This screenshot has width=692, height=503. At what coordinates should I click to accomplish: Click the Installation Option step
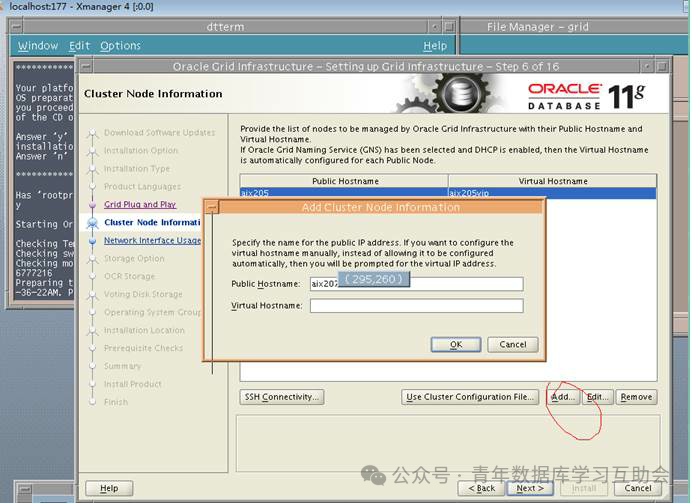coord(141,150)
